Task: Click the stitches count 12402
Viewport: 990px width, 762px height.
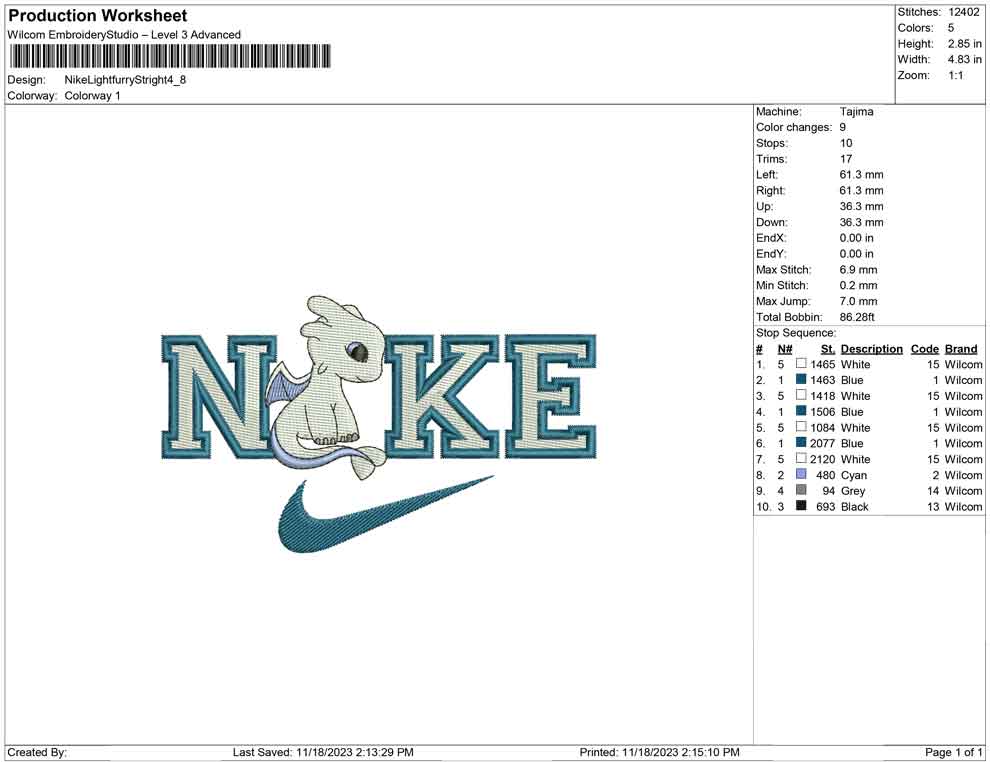Action: 964,12
